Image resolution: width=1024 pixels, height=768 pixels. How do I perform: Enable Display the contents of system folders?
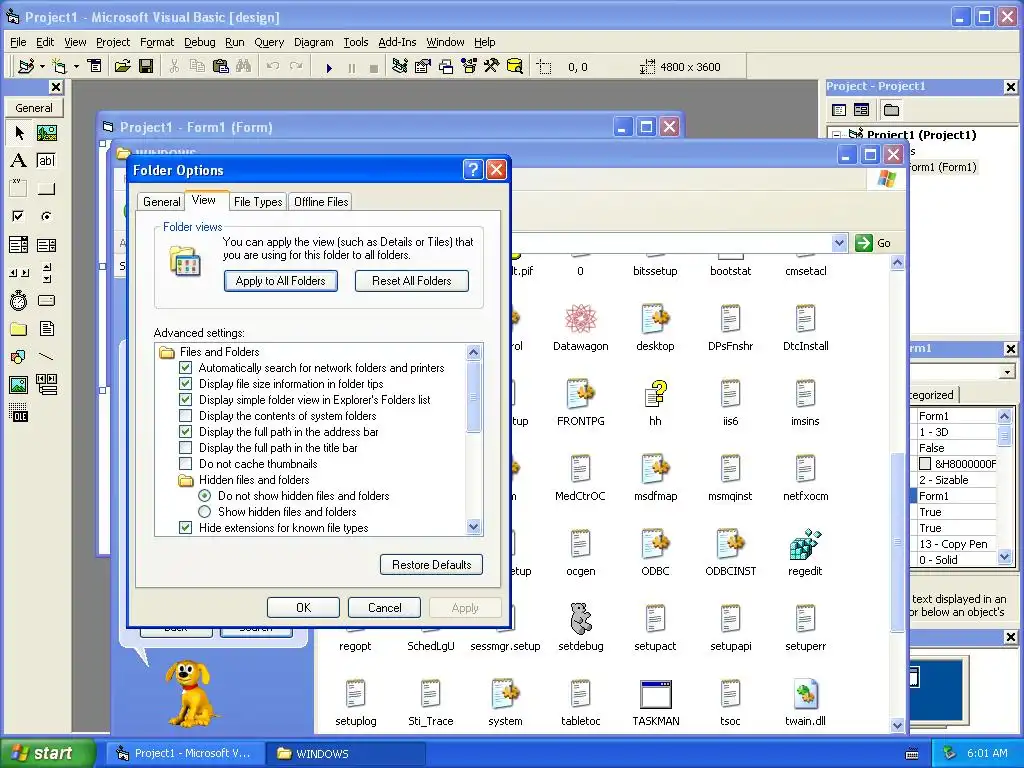[185, 415]
